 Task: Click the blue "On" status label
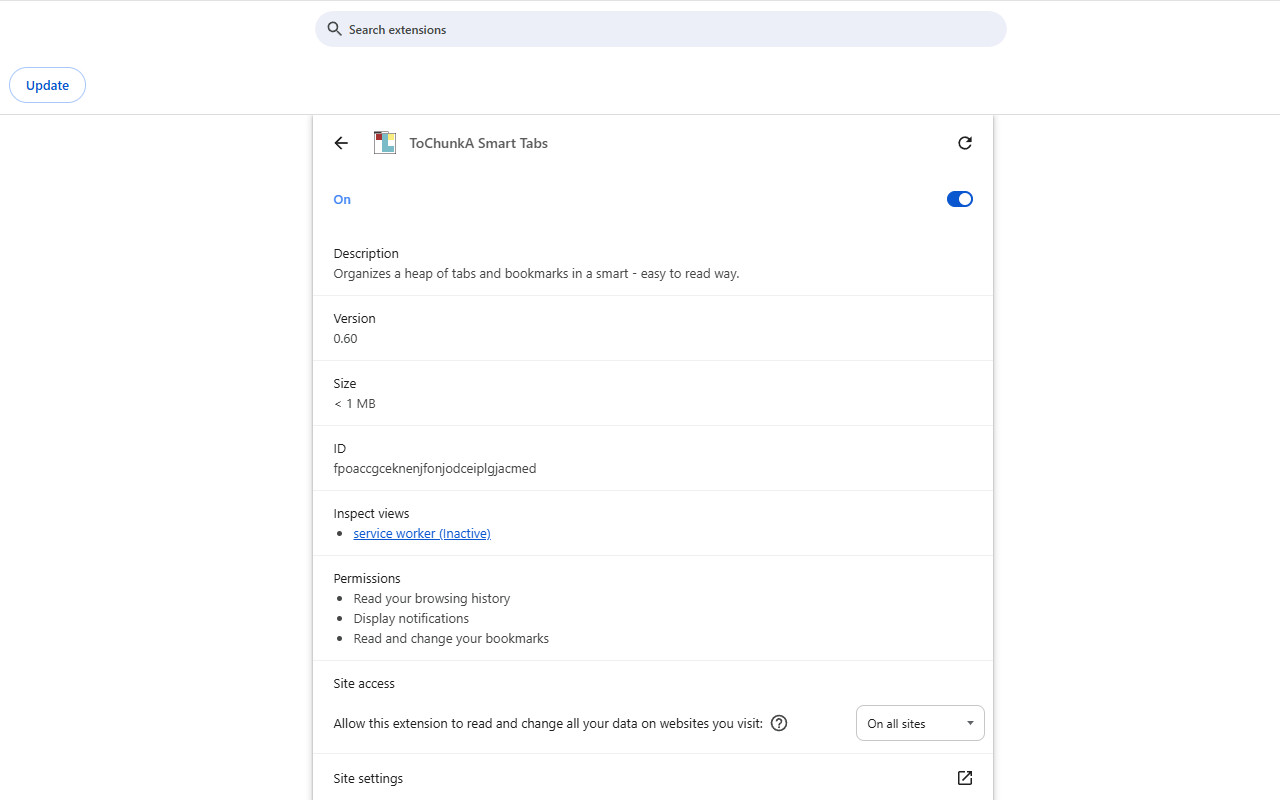coord(342,199)
